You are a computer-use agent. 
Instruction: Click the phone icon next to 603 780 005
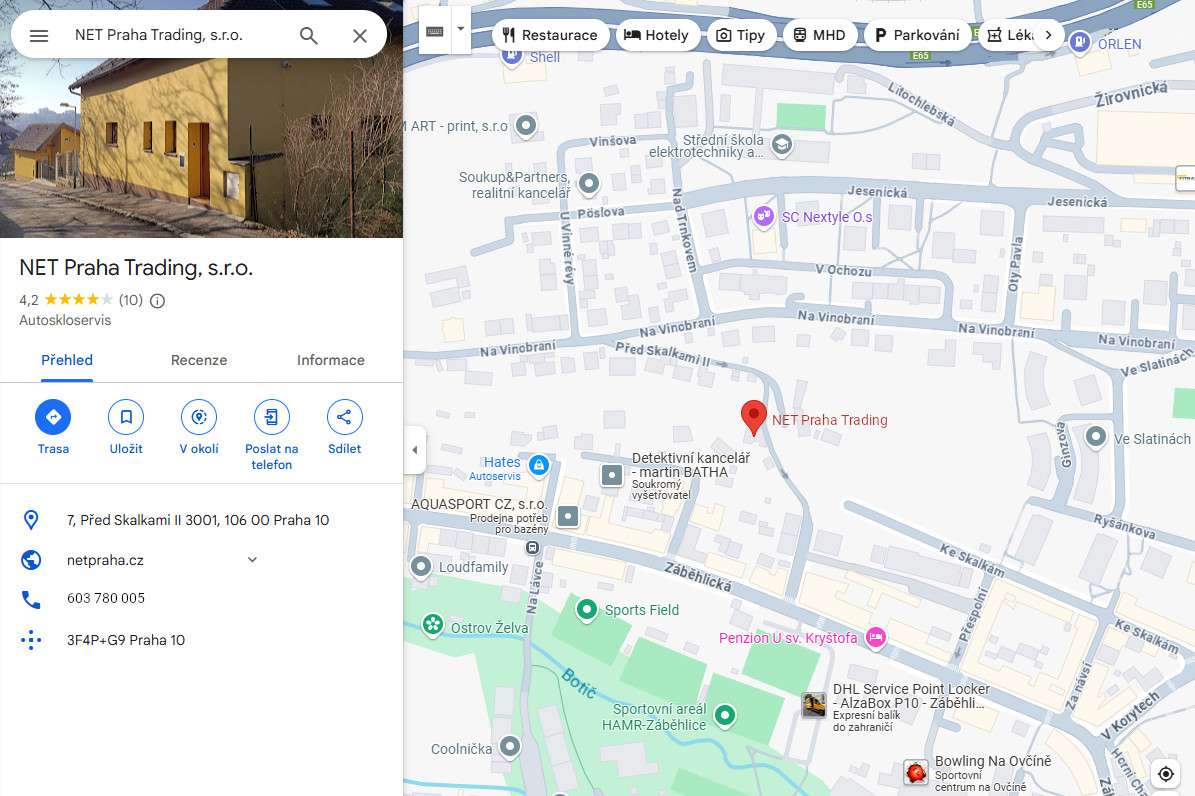click(x=30, y=599)
